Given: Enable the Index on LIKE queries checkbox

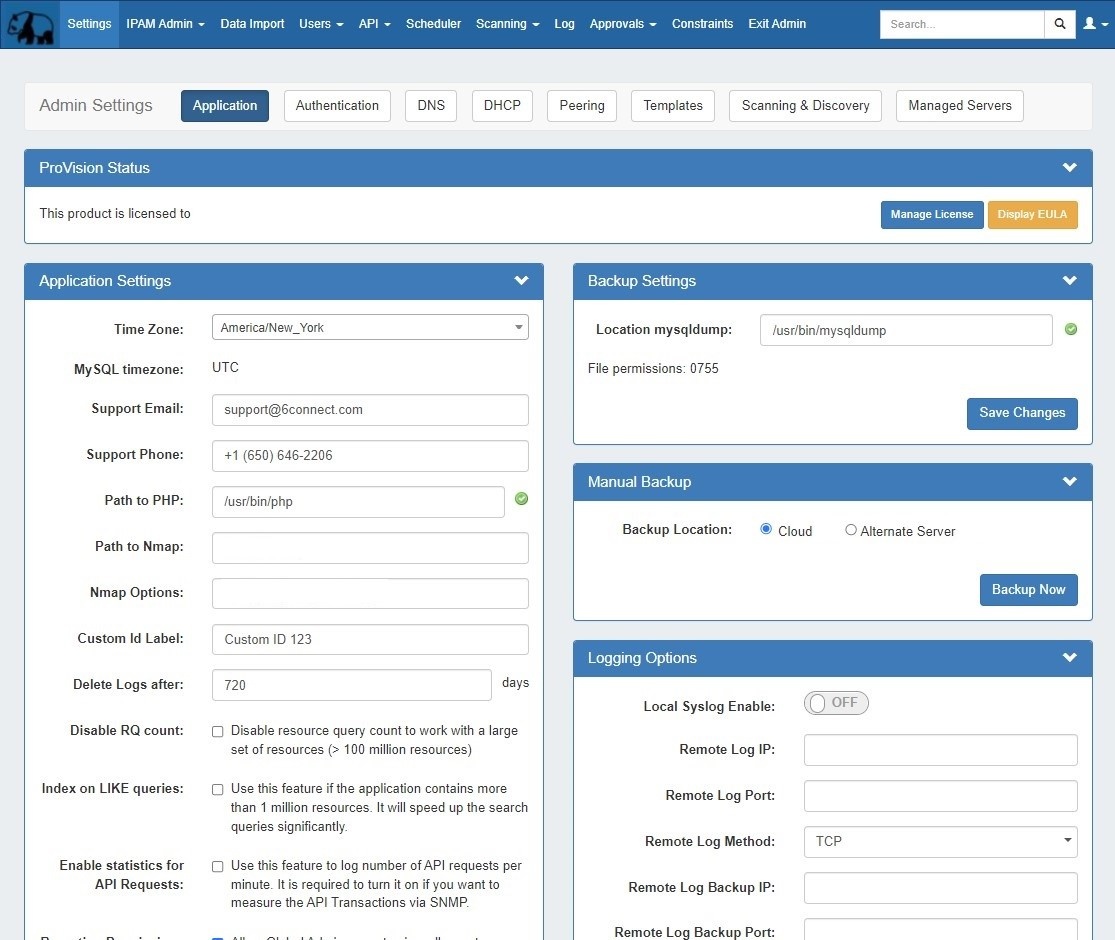Looking at the screenshot, I should tap(217, 790).
